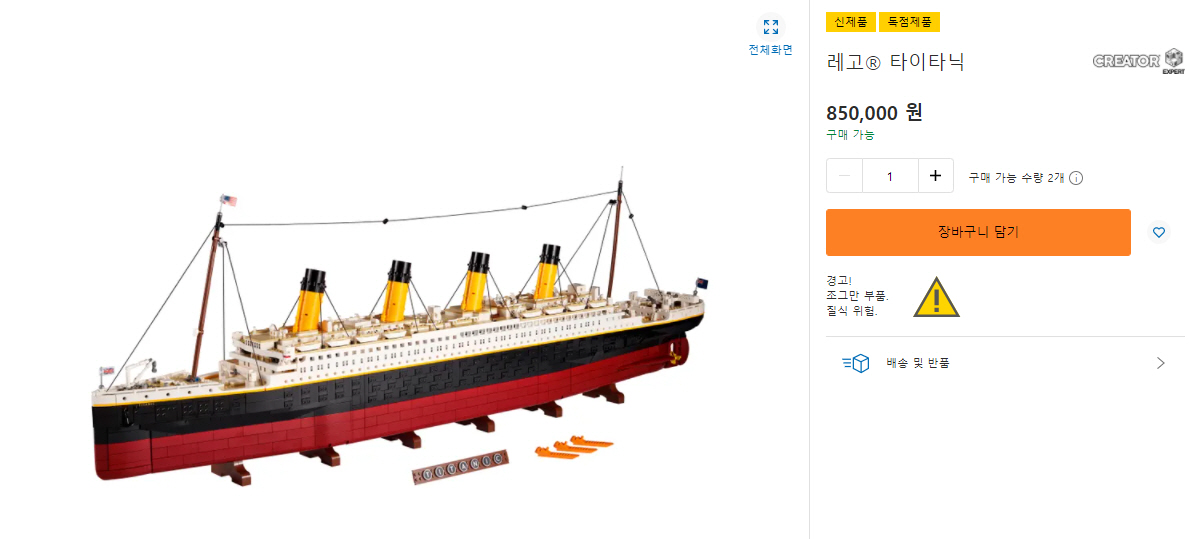Click the delivery box icon by 배송 및 반품
The width and height of the screenshot is (1189, 539).
tap(856, 363)
